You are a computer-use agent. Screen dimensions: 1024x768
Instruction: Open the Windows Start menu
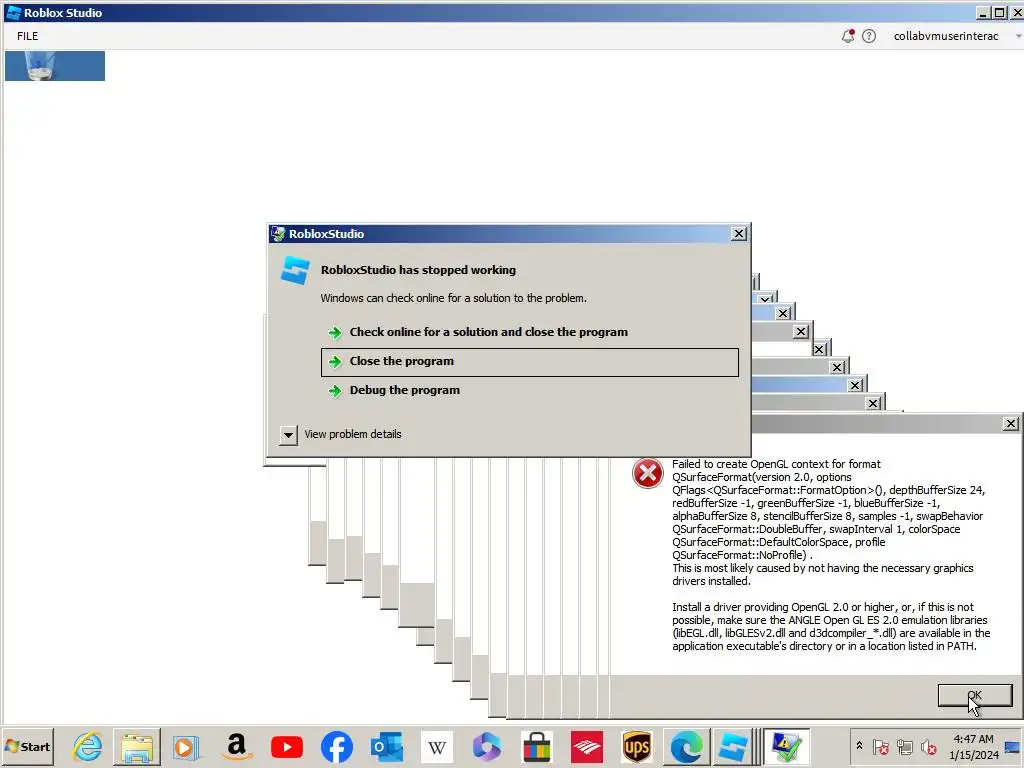point(27,746)
